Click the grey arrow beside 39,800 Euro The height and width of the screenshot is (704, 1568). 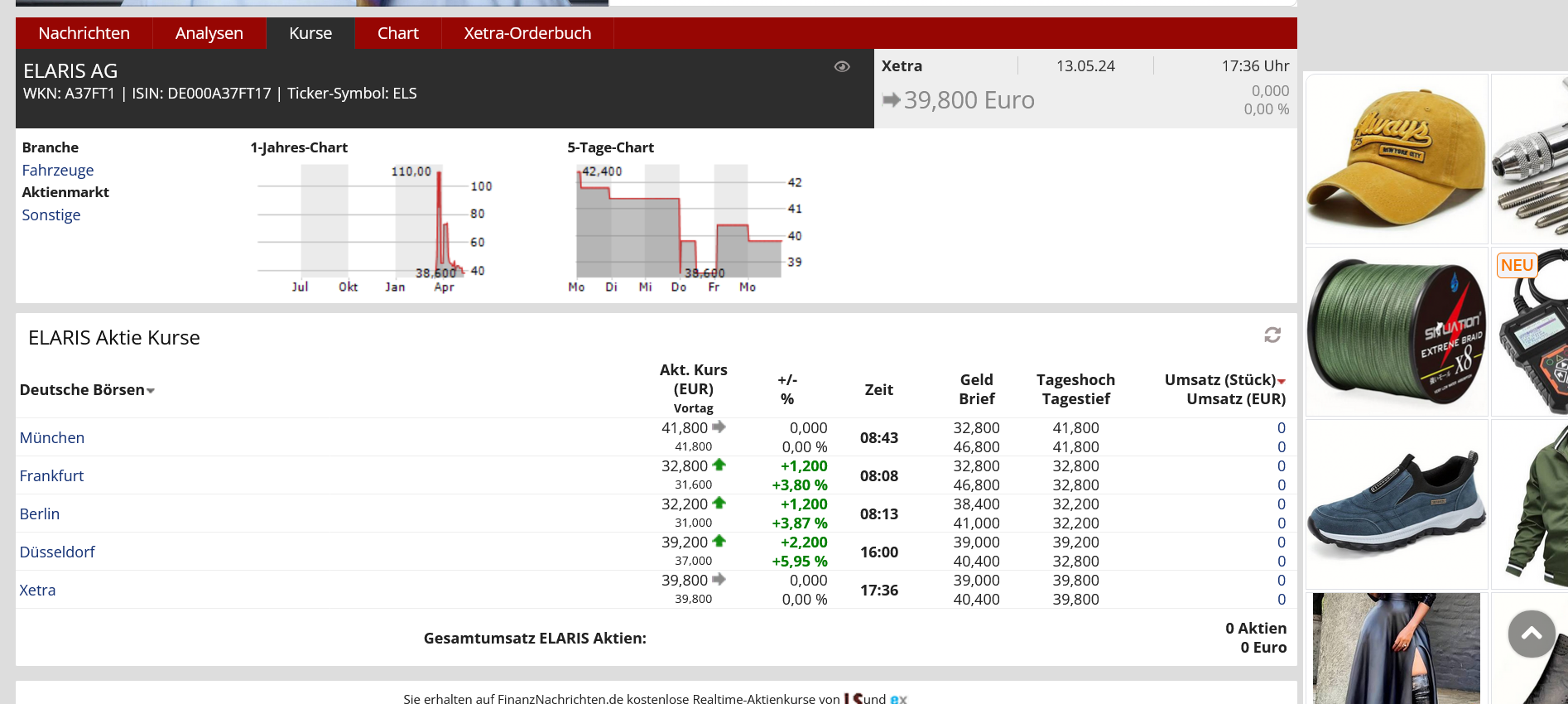coord(891,100)
